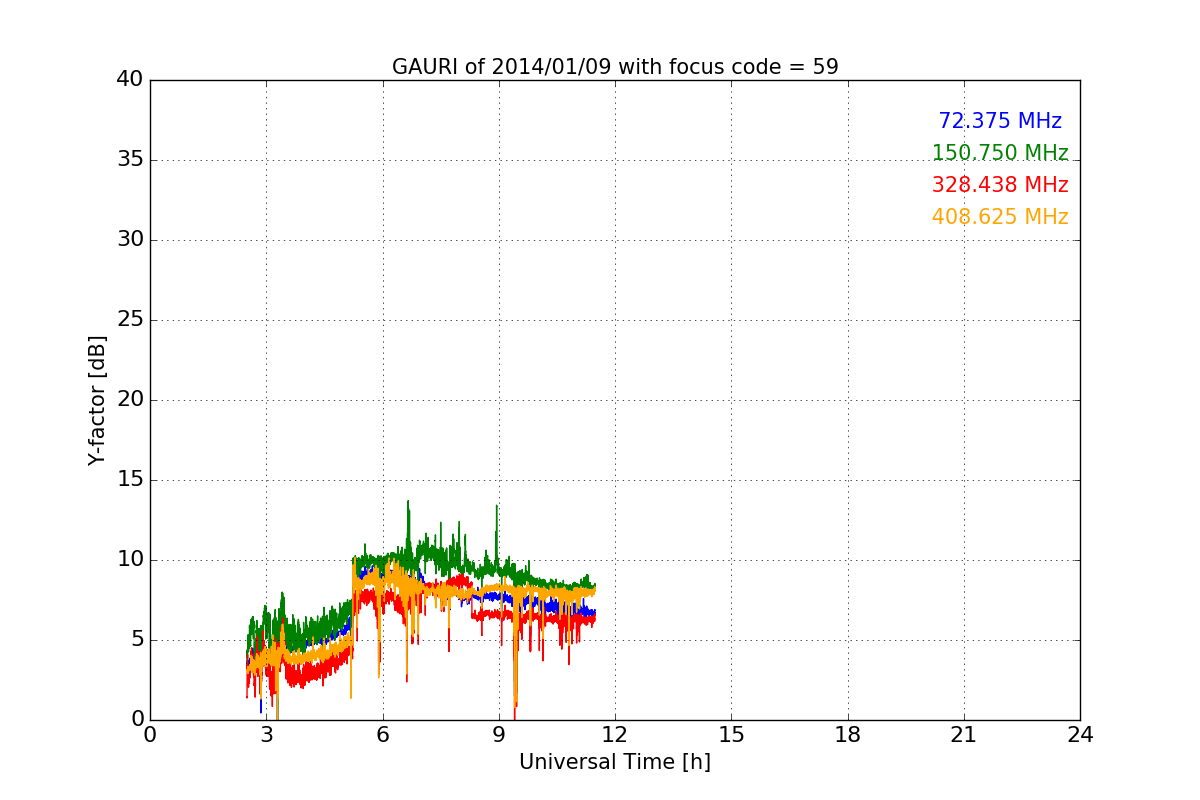Click the plot title 'GAURI of 2014/01/09 with focus code = 59'
This screenshot has height=800, width=1200.
(x=615, y=67)
